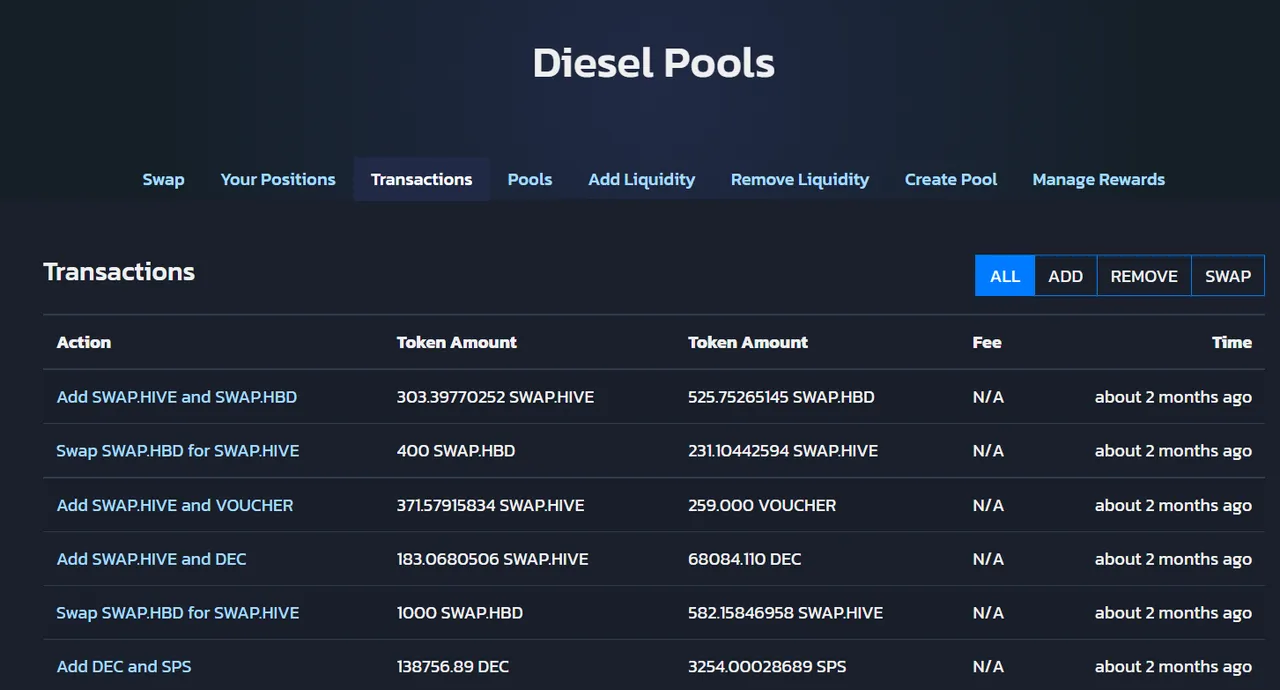Screen dimensions: 1280x690
Task: Switch to the Pools tab
Action: click(530, 179)
